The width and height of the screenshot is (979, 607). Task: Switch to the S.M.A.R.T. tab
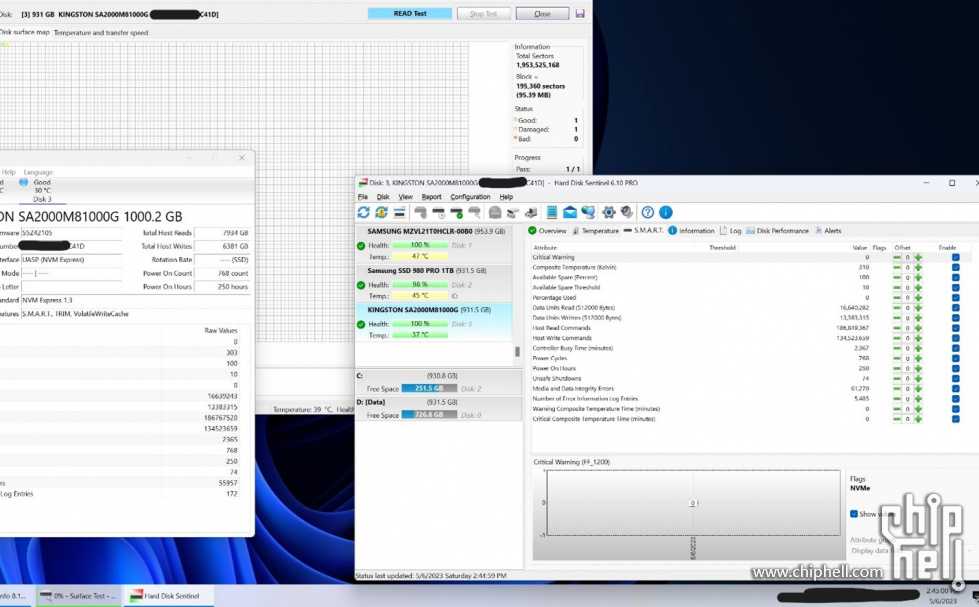point(644,231)
